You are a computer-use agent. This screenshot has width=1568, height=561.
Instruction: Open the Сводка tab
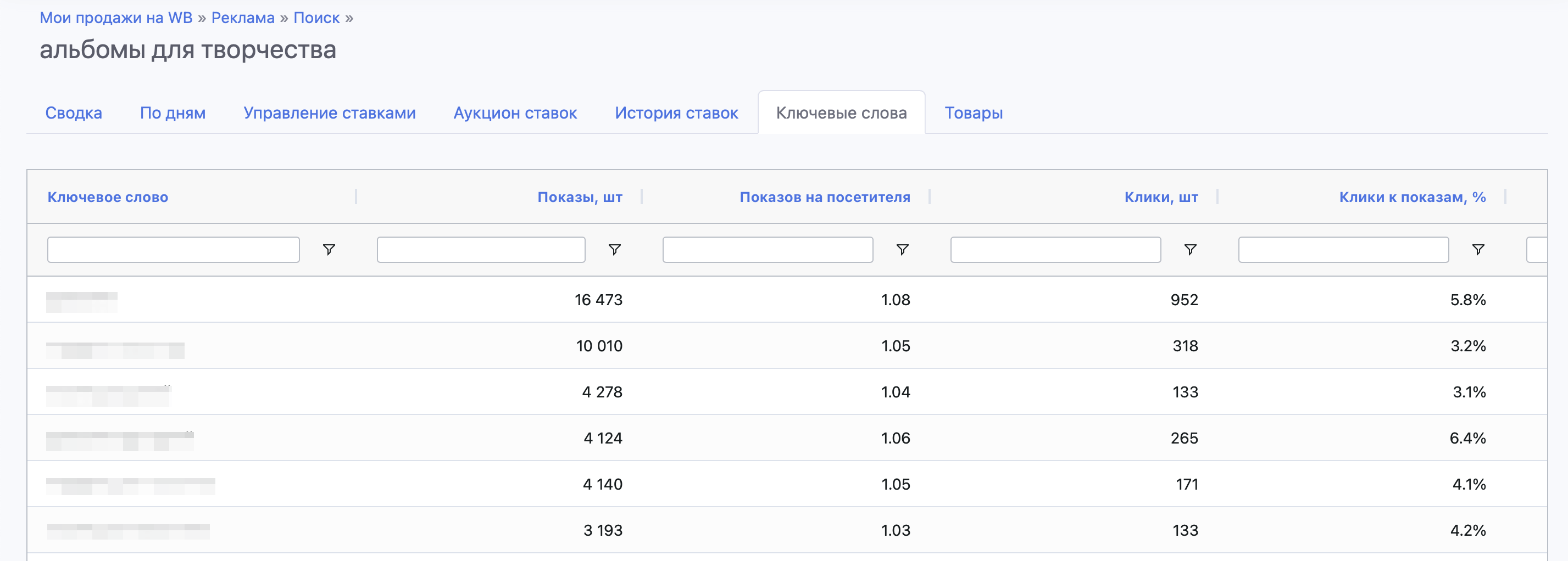tap(73, 112)
